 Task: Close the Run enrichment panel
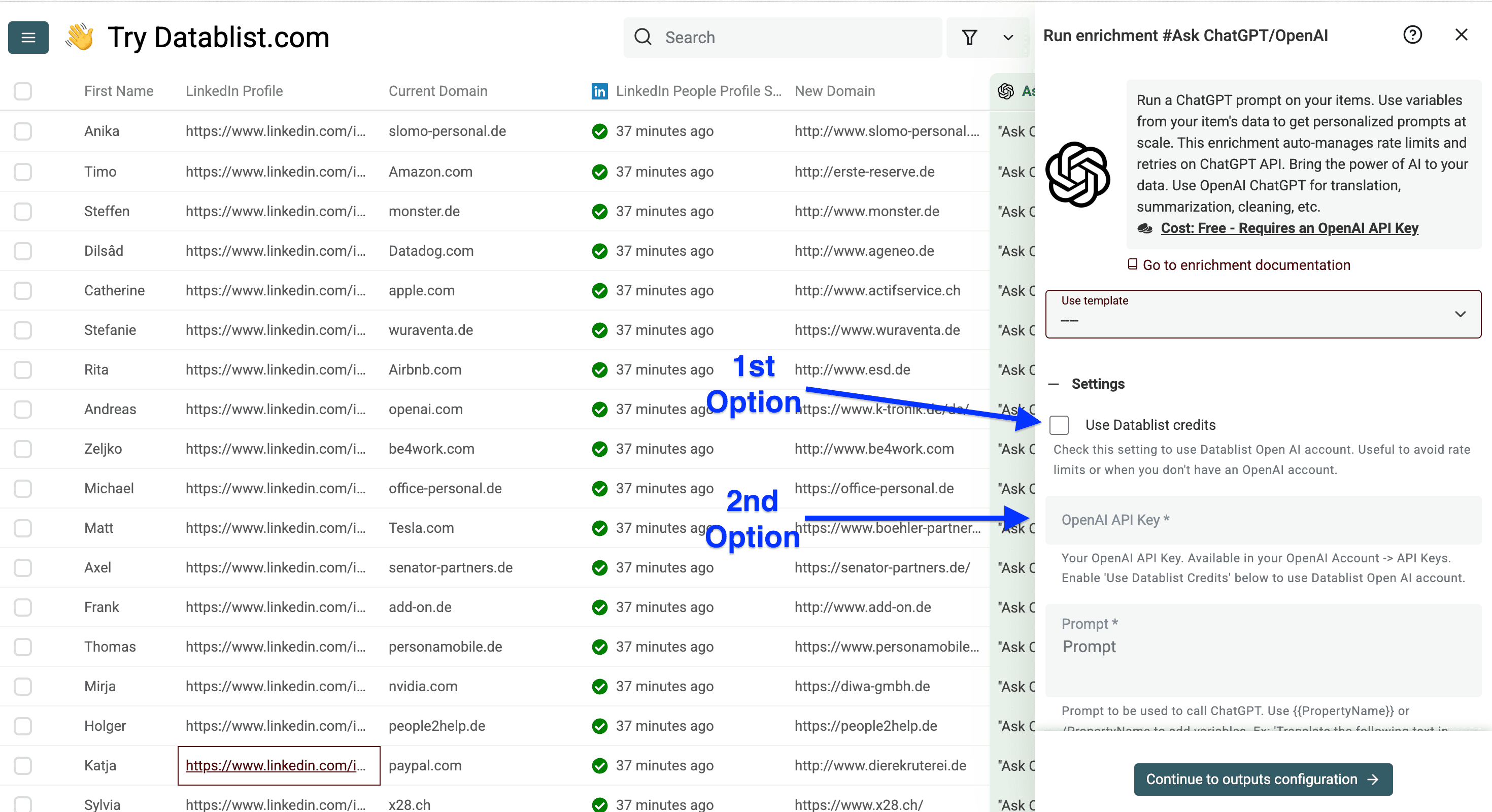(x=1462, y=35)
